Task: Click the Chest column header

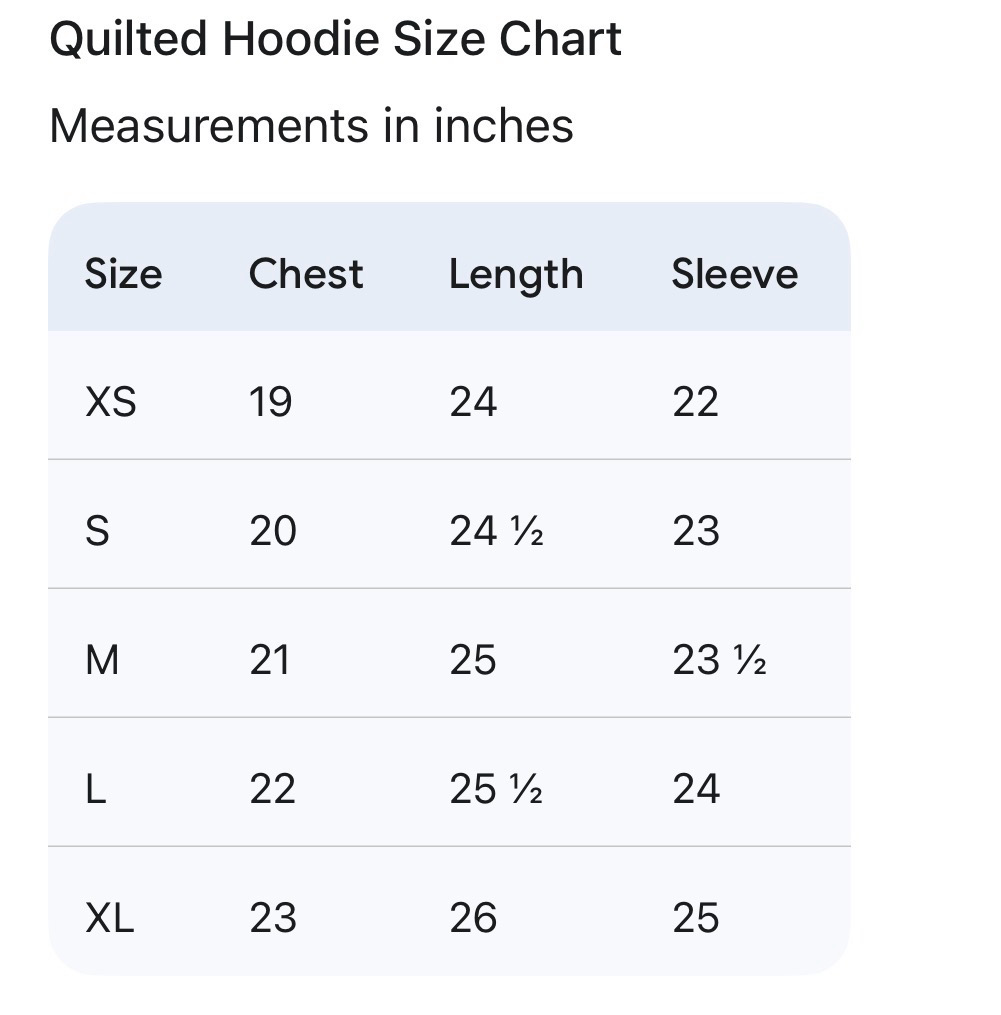Action: click(306, 273)
